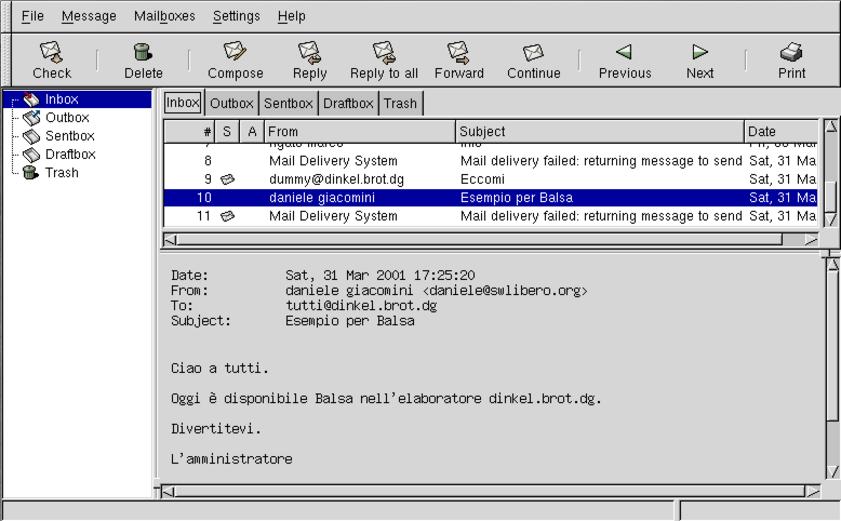Switch to the Trash tab
This screenshot has width=841, height=521.
pos(400,103)
